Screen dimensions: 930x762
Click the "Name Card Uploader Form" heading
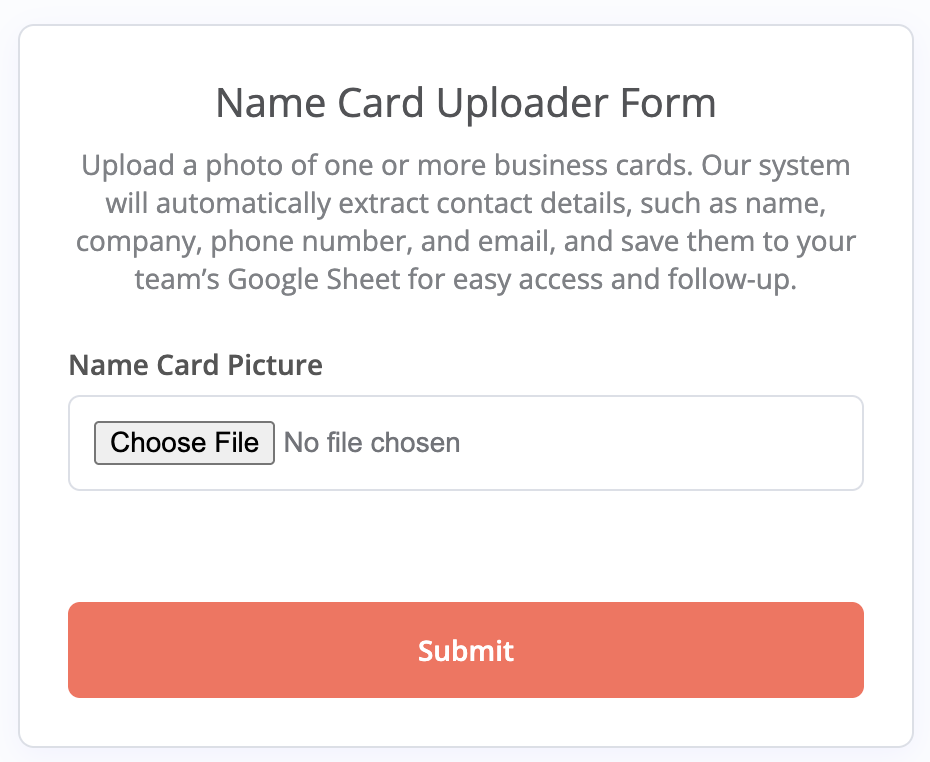[x=466, y=104]
